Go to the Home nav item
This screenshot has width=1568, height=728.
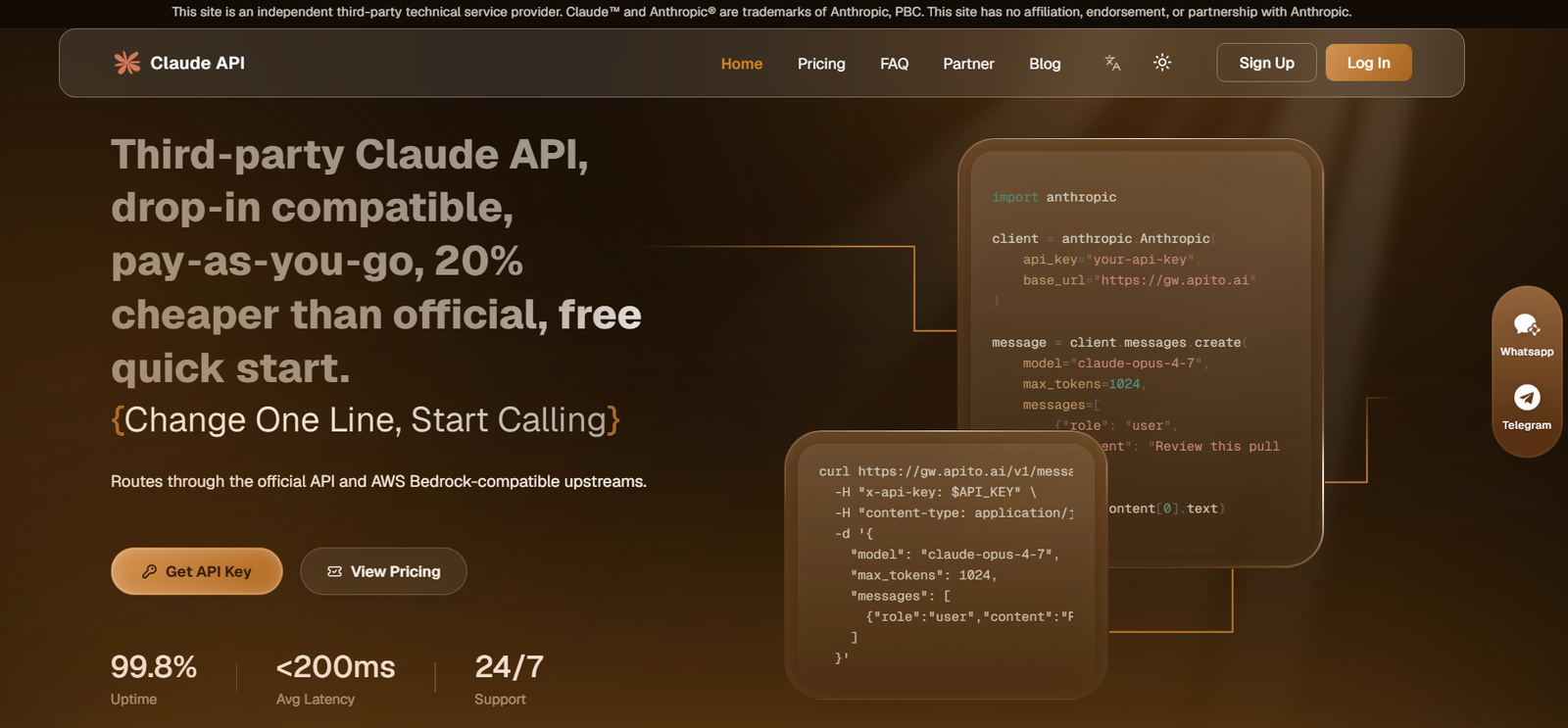pos(742,64)
